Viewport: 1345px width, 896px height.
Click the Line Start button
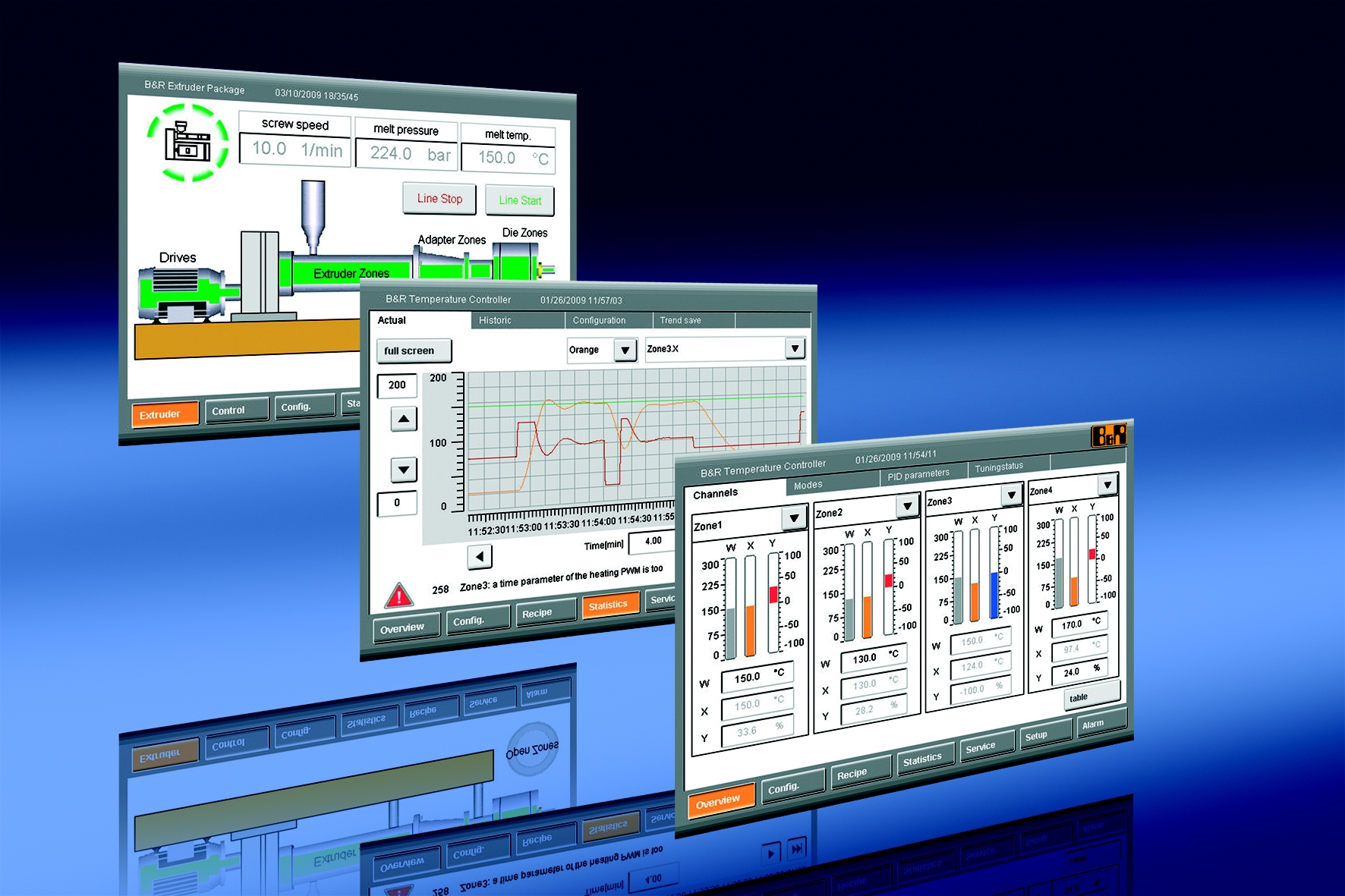tap(520, 200)
